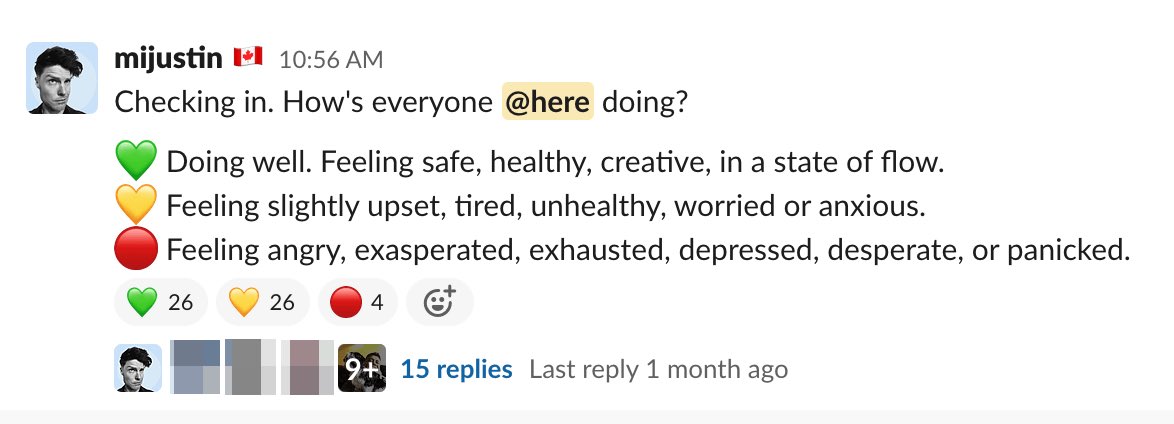Click the second replier avatar in thread
Viewport: 1174px width, 424px height.
click(x=195, y=368)
